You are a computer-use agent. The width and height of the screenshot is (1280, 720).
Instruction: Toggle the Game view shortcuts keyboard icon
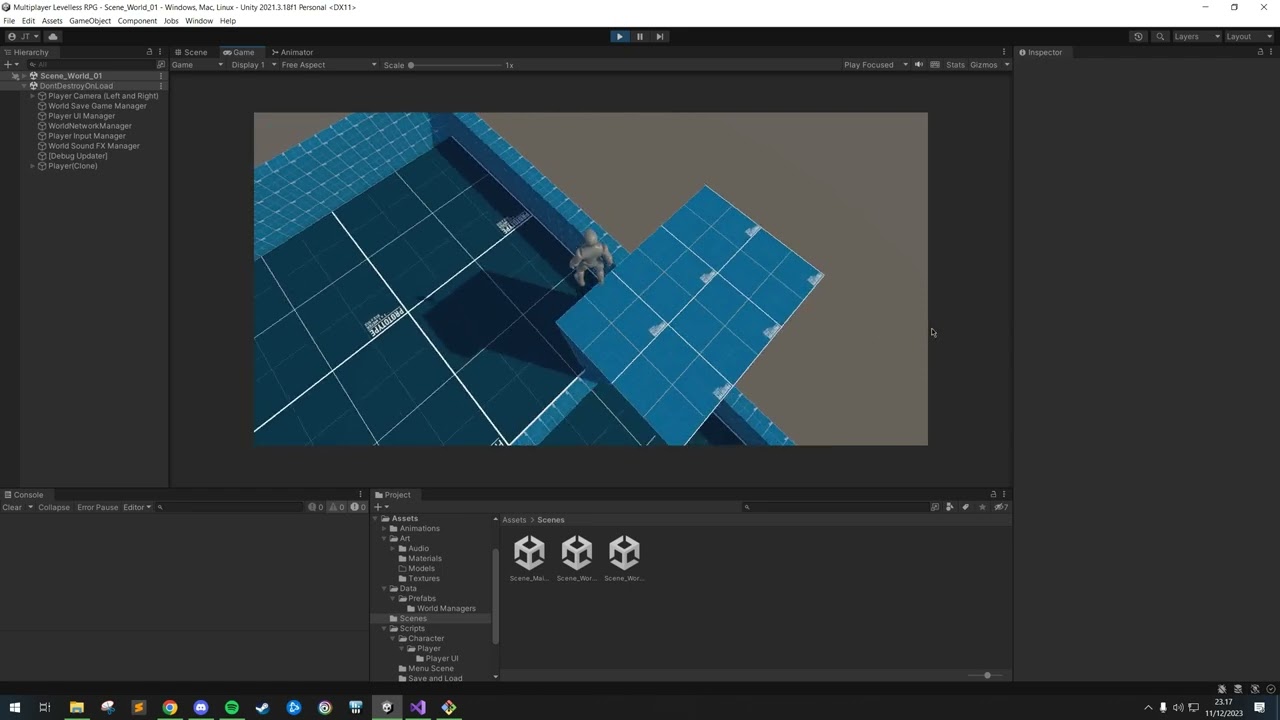pos(935,65)
